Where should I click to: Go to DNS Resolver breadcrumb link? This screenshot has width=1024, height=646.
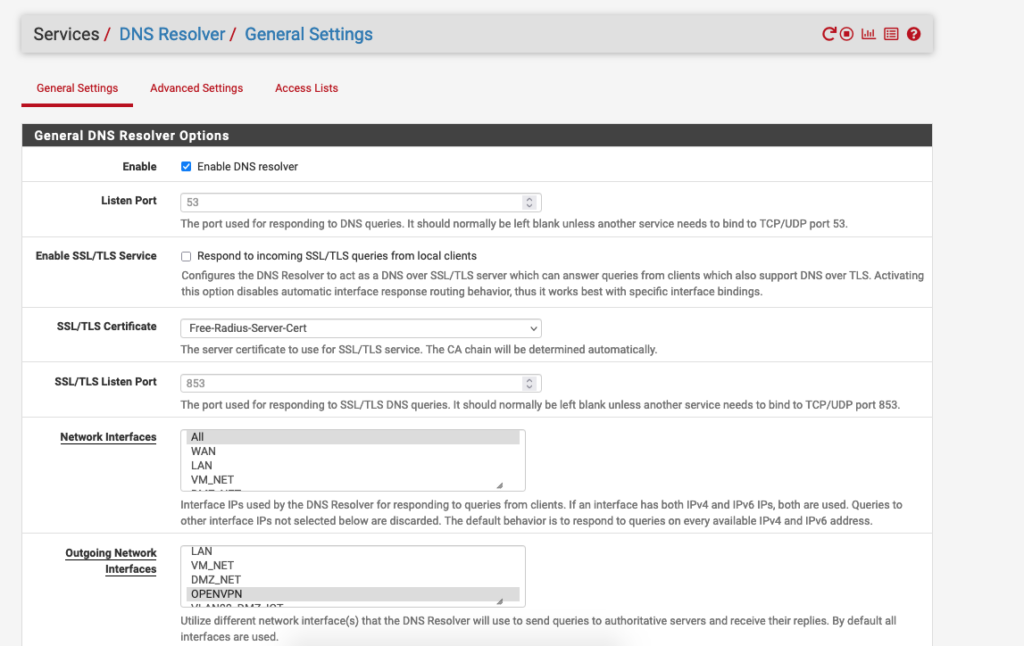click(x=172, y=34)
